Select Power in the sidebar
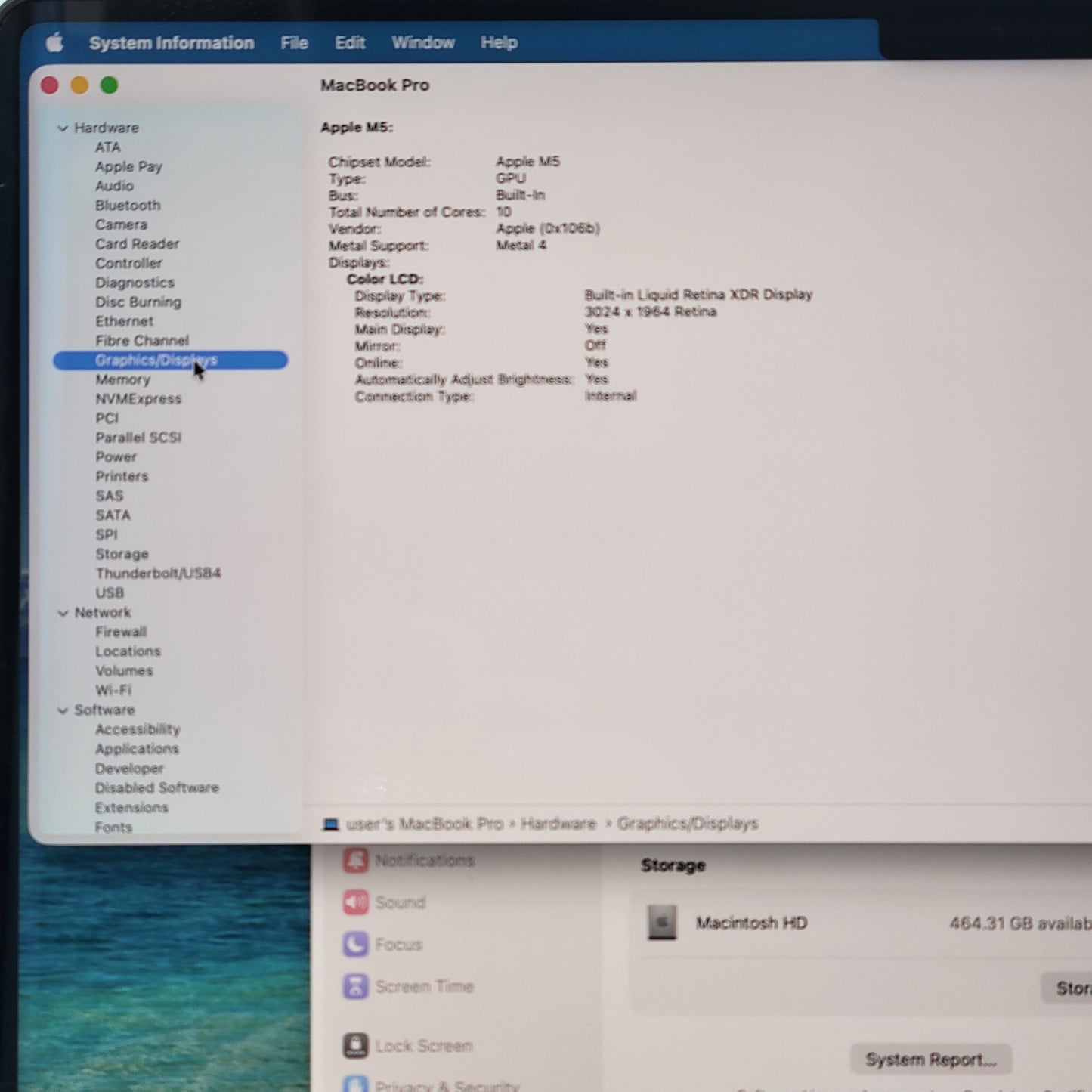Viewport: 1092px width, 1092px height. tap(116, 457)
